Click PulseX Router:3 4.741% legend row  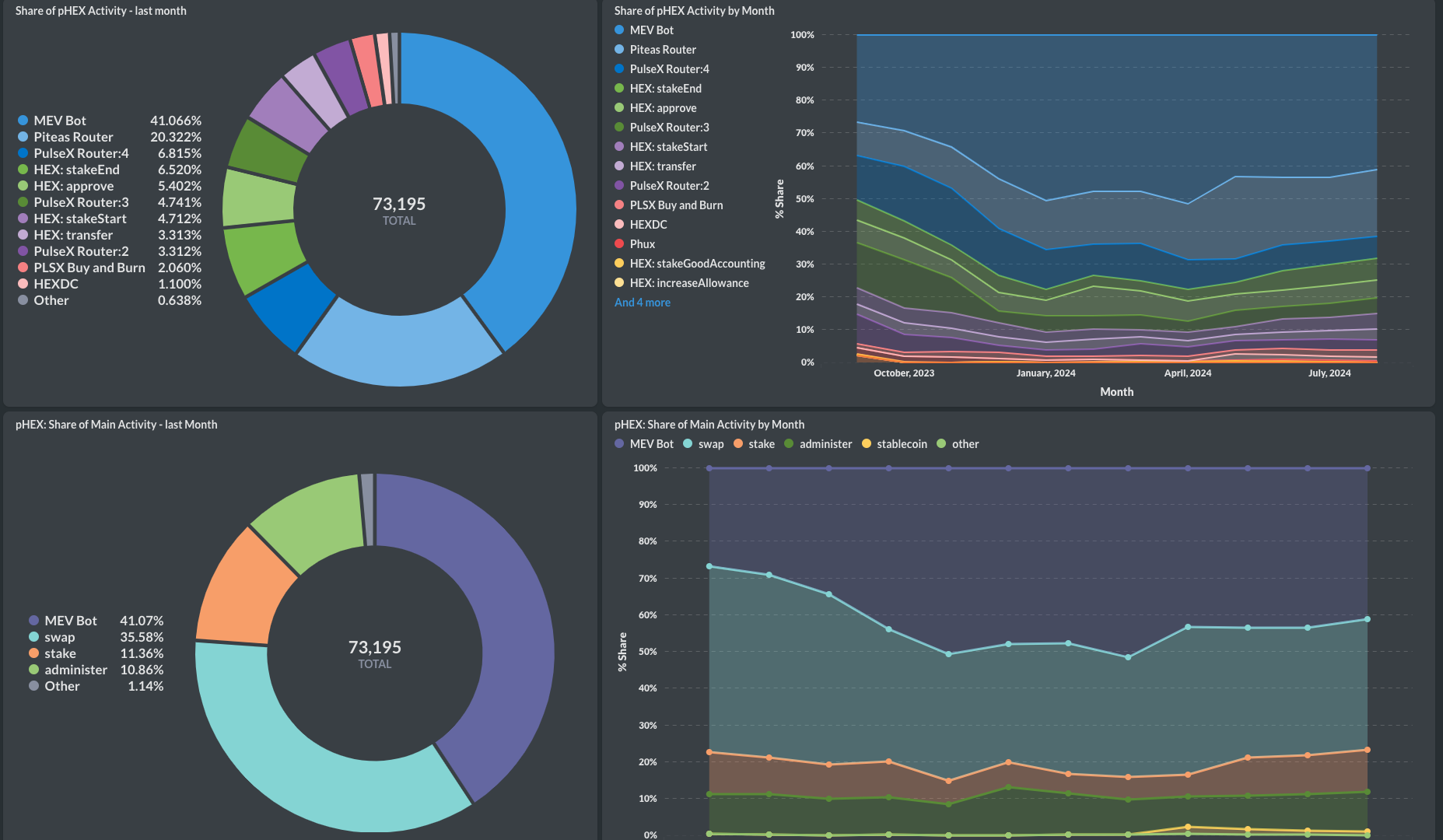tap(110, 202)
